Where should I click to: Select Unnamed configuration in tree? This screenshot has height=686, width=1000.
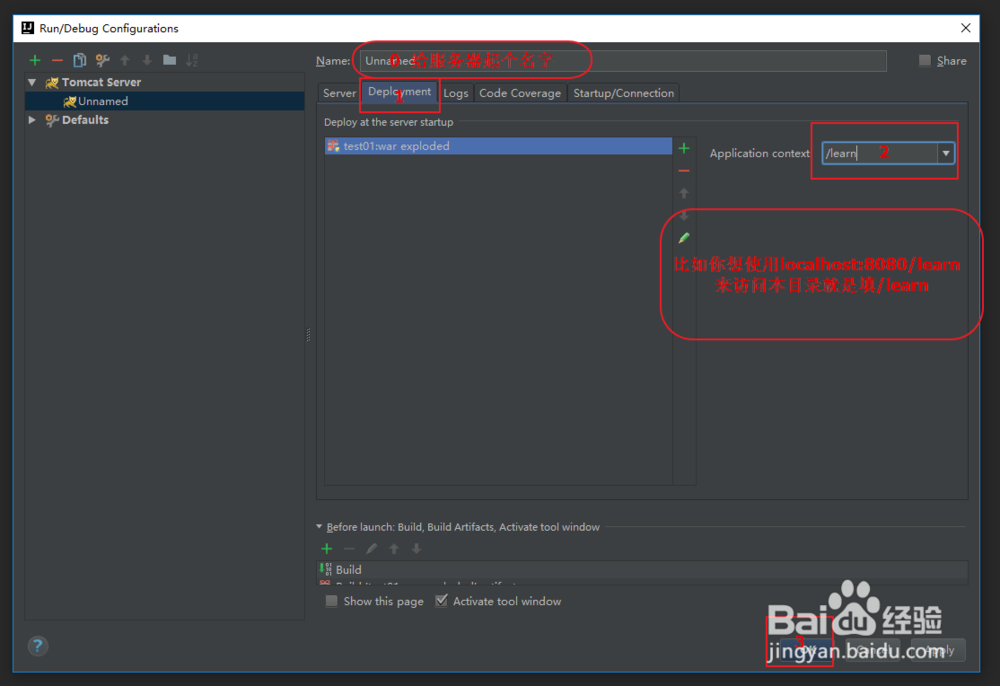pyautogui.click(x=165, y=101)
